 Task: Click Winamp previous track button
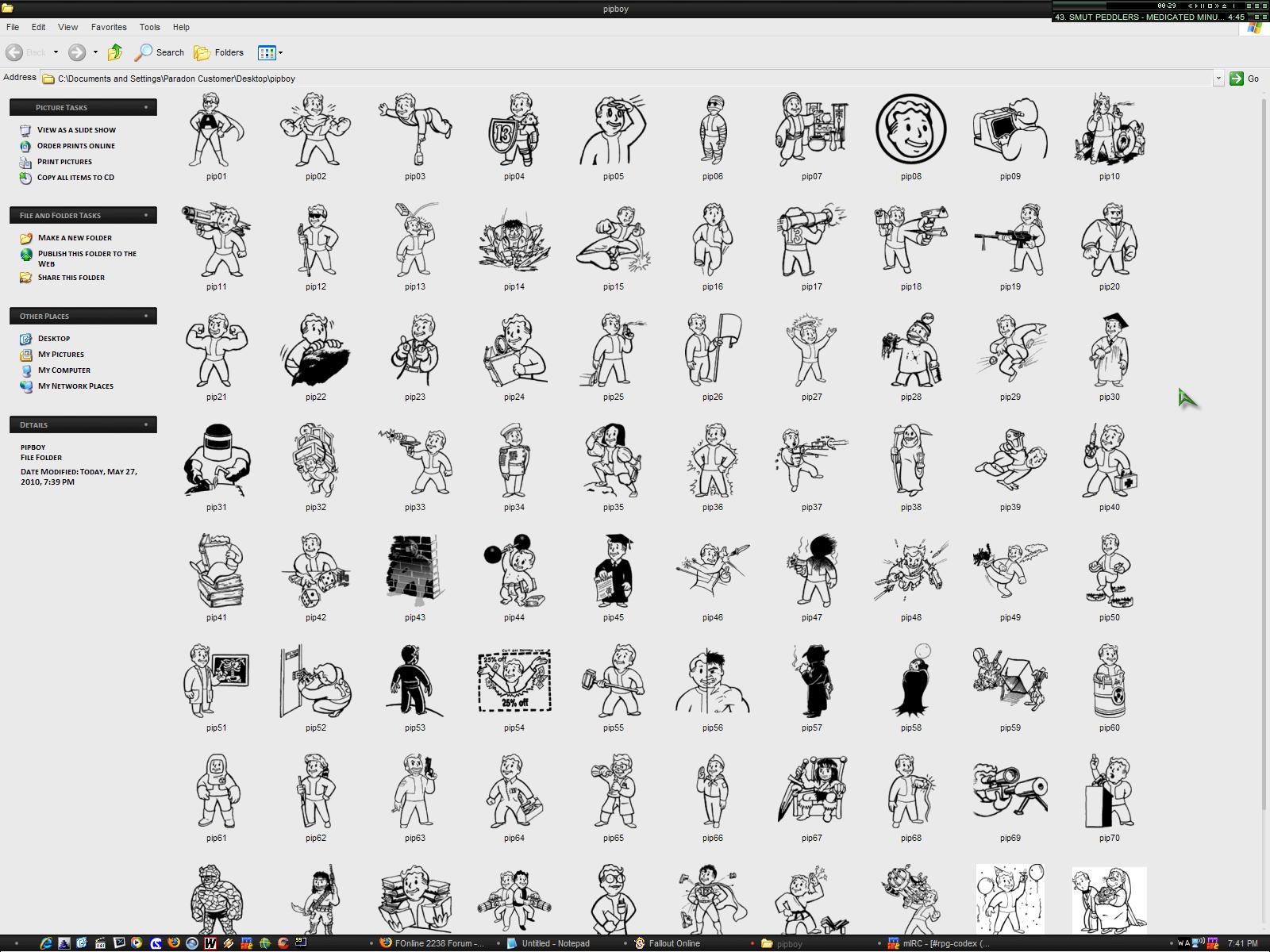tap(1190, 6)
